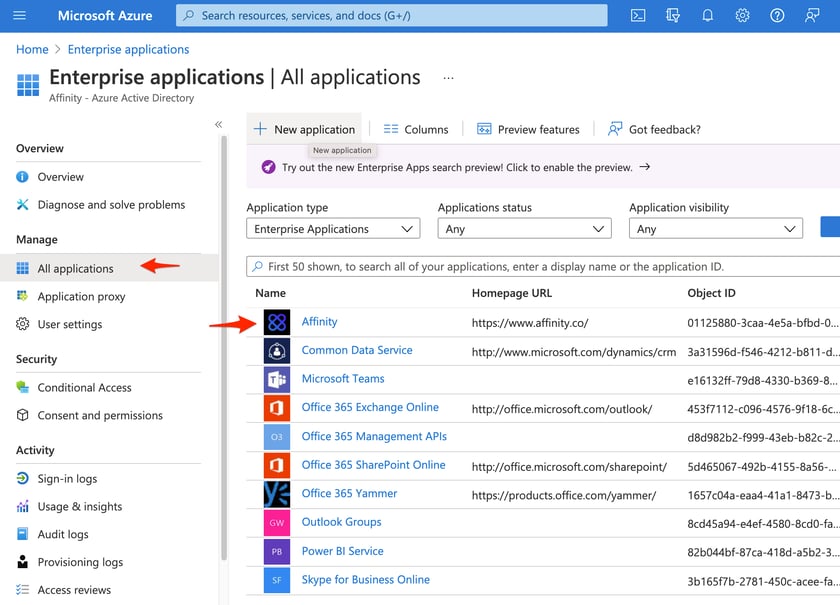Click the rocket preview icon in the banner
Viewport: 840px width, 605px height.
[x=268, y=167]
